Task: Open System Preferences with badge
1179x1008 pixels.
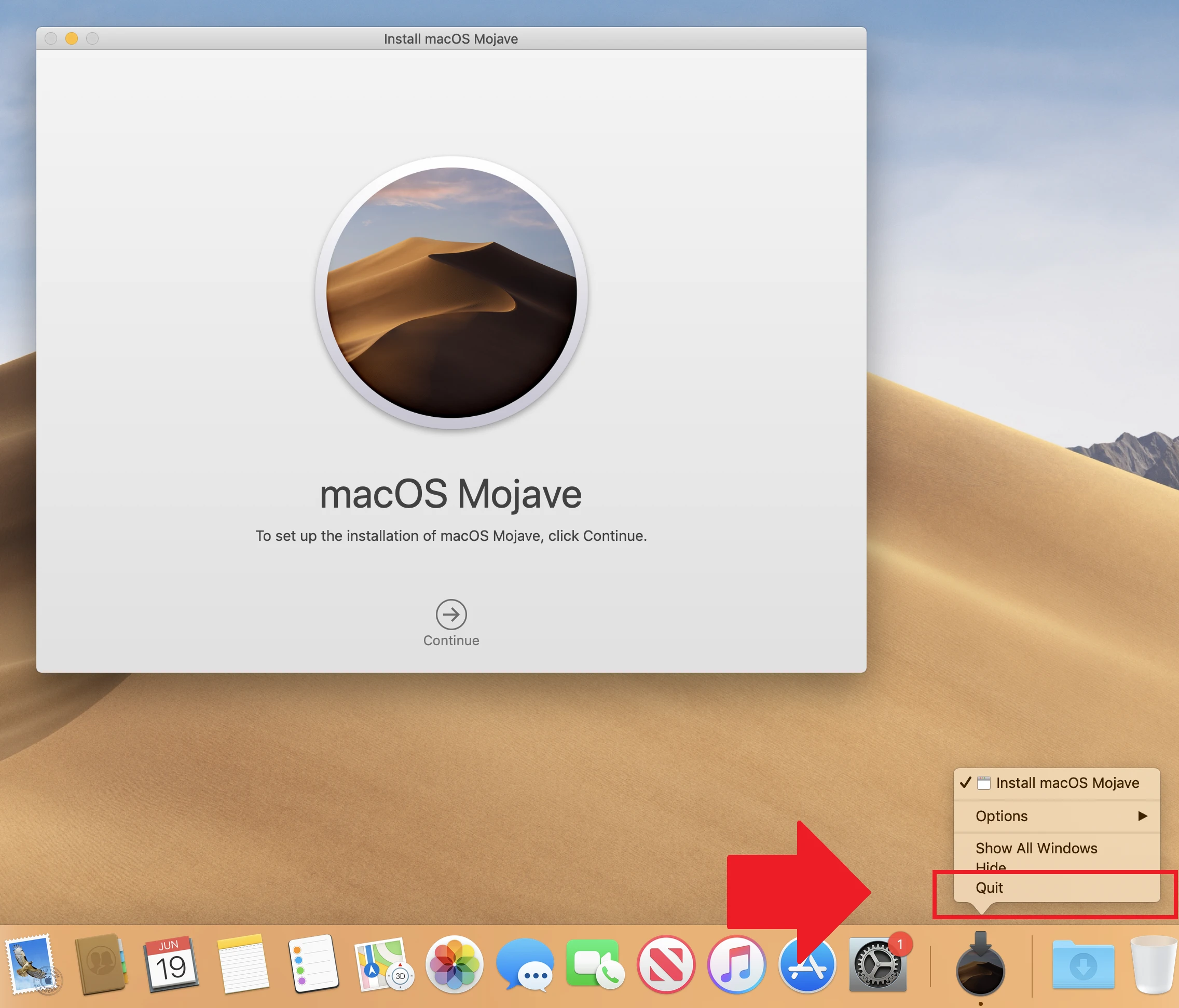Action: pyautogui.click(x=878, y=964)
